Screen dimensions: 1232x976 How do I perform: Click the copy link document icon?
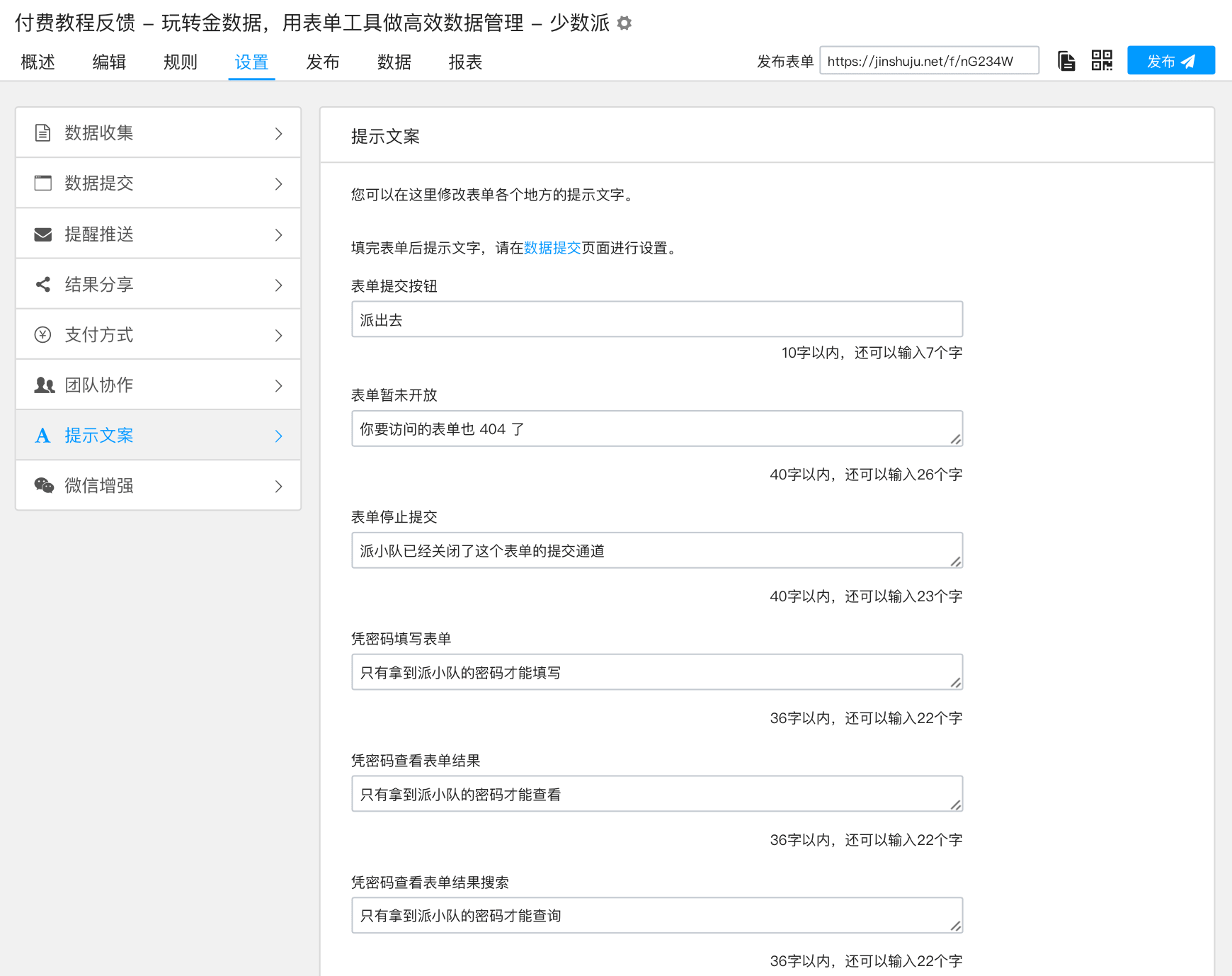tap(1066, 61)
